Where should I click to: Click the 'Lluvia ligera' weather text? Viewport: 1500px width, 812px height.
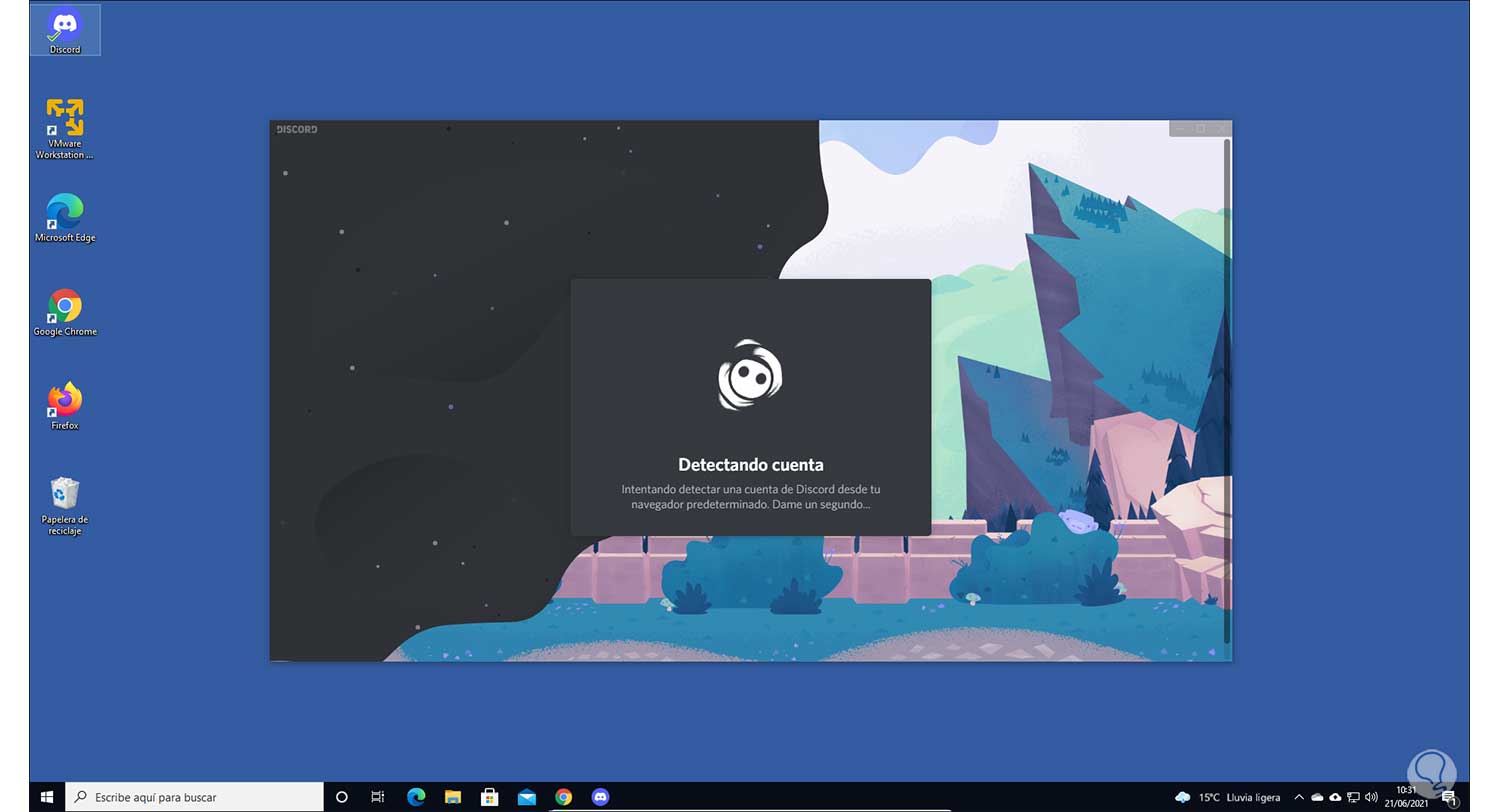click(x=1254, y=797)
